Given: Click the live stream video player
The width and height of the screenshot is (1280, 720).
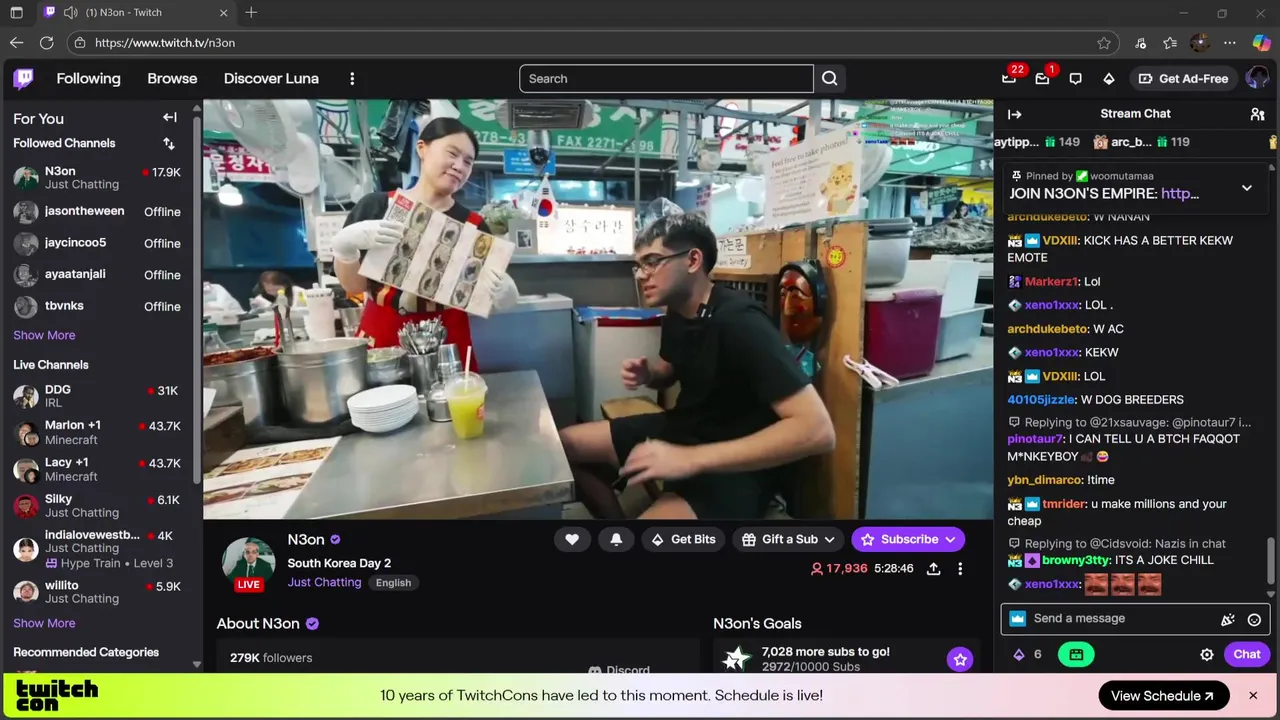Looking at the screenshot, I should tap(598, 309).
